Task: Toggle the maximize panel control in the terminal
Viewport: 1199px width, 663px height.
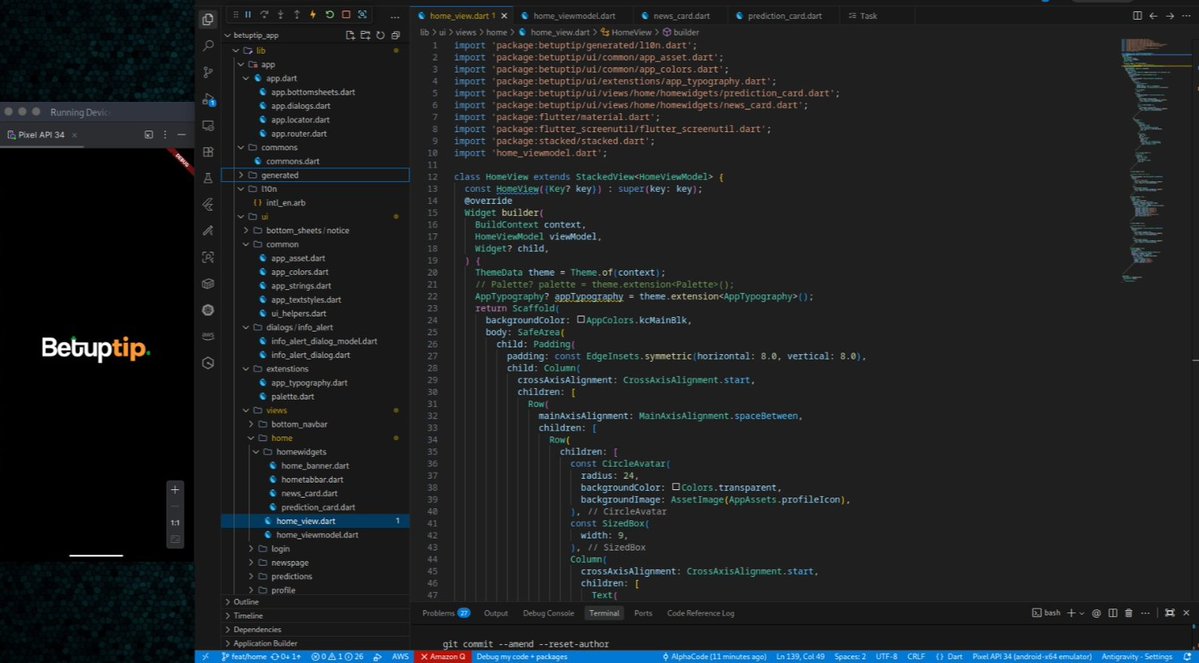Action: tap(1169, 613)
